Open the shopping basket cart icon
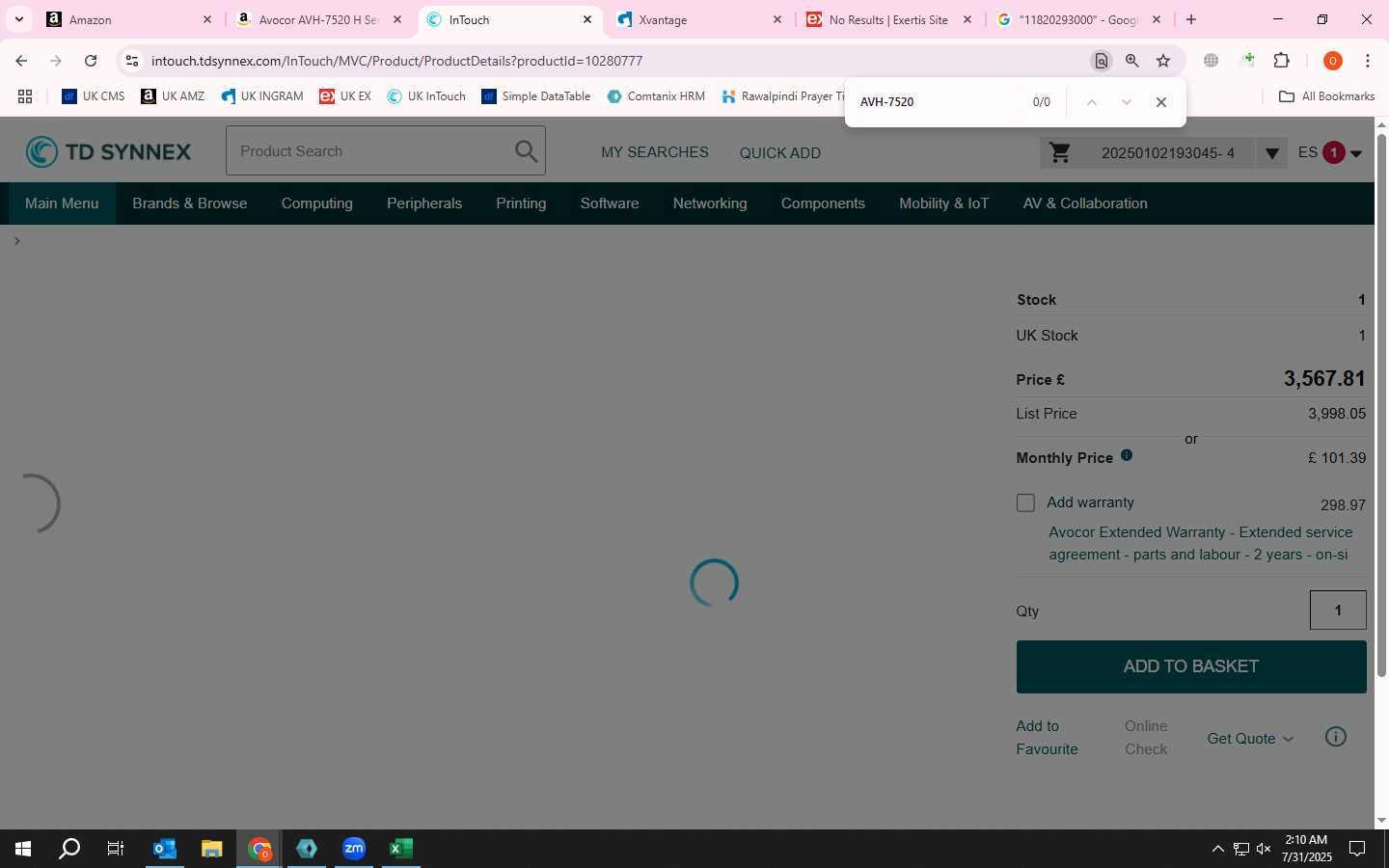This screenshot has width=1389, height=868. 1060,152
